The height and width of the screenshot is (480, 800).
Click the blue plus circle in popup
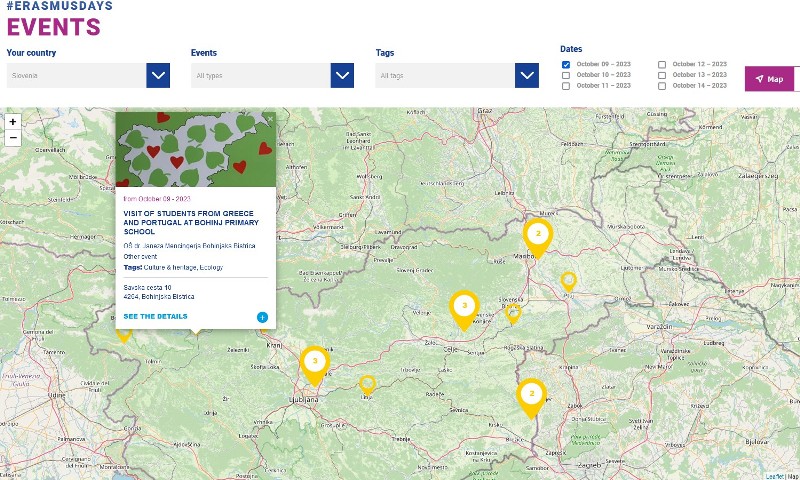pyautogui.click(x=262, y=317)
